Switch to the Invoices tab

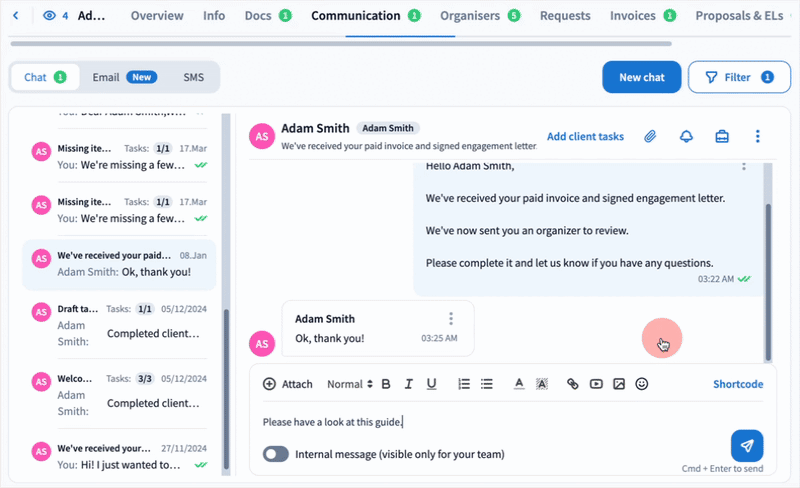click(x=641, y=16)
